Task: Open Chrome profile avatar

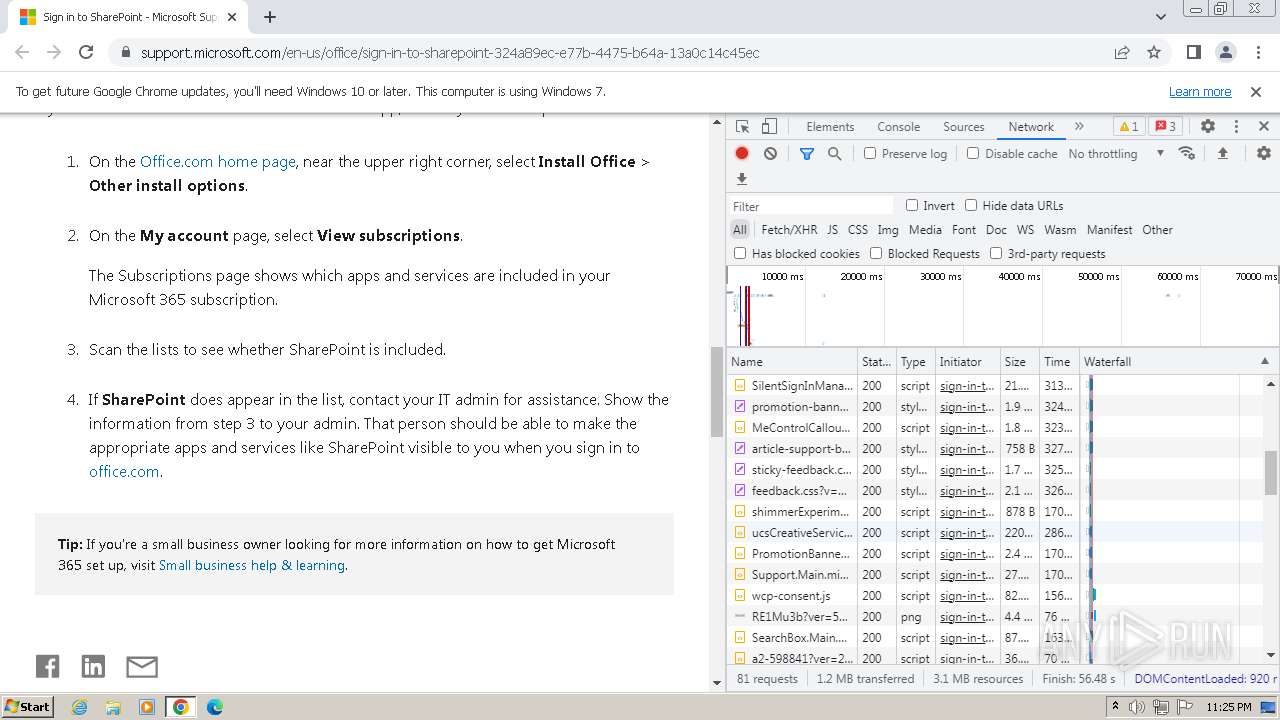Action: 1226,52
